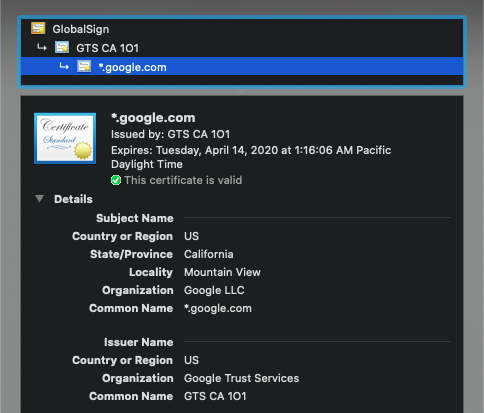Click the 'Issuer Name' section header
Image resolution: width=484 pixels, height=413 pixels.
pos(139,342)
